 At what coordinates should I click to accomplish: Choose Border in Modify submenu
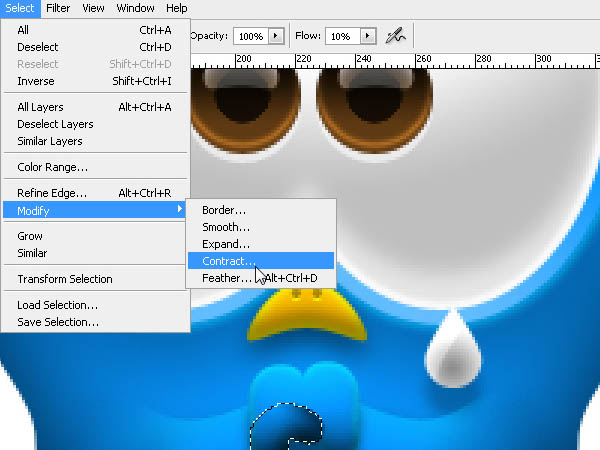(x=261, y=210)
